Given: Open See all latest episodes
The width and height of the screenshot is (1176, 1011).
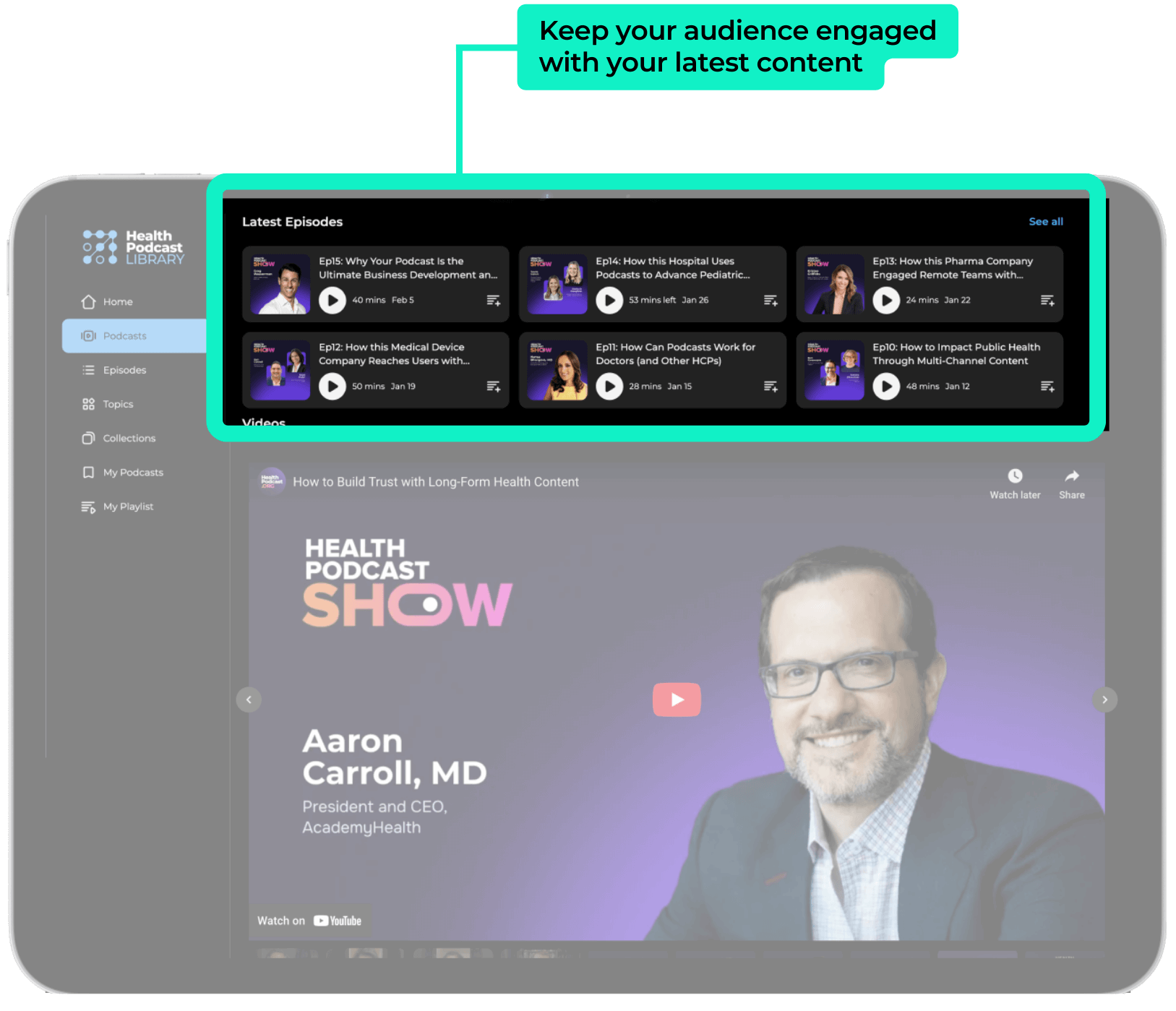Looking at the screenshot, I should tap(1045, 222).
